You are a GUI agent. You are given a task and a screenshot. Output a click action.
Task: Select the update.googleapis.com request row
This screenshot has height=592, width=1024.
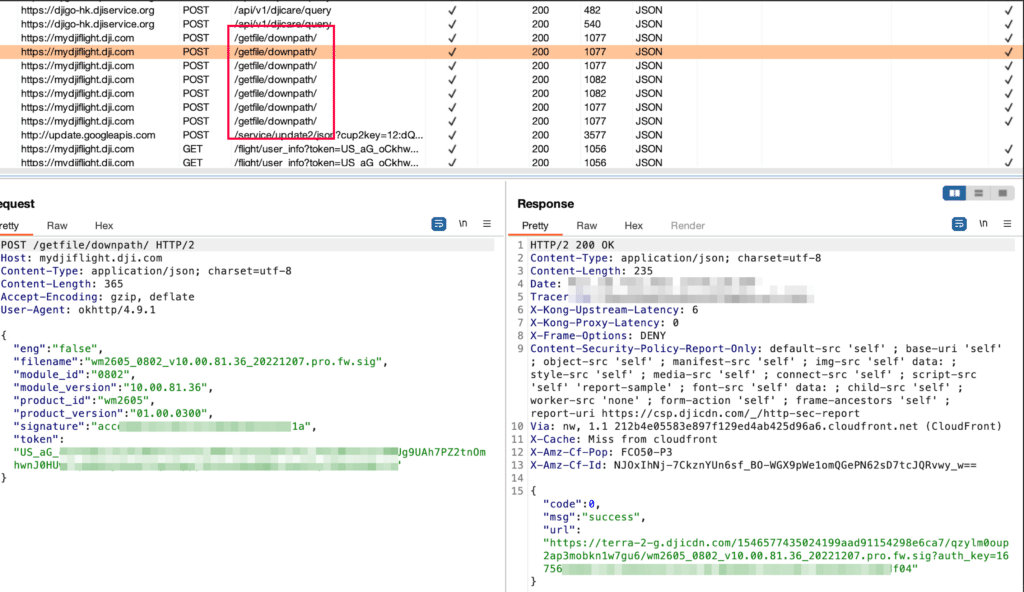click(x=512, y=135)
